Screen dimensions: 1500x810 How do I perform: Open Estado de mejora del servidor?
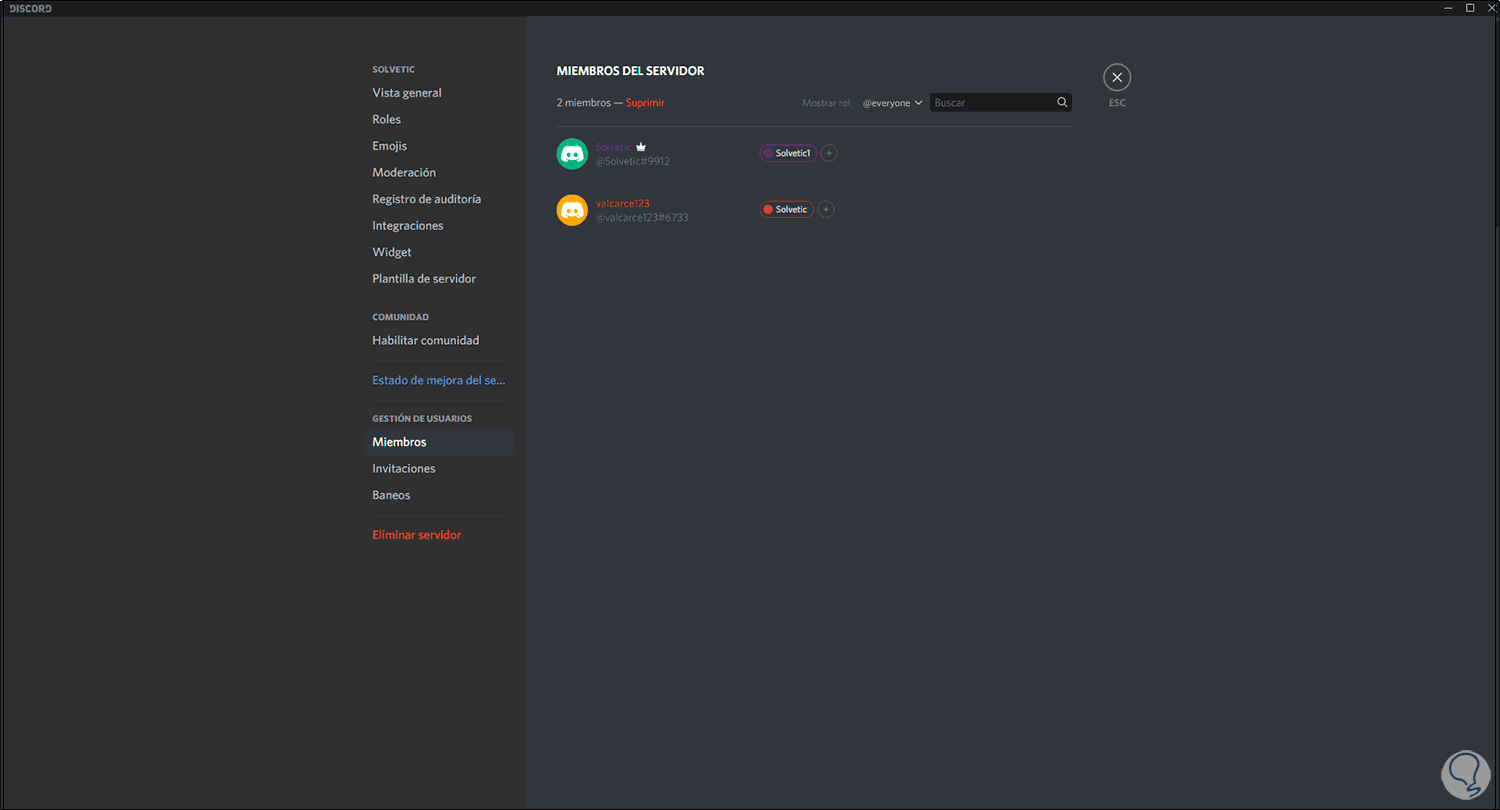pos(439,380)
